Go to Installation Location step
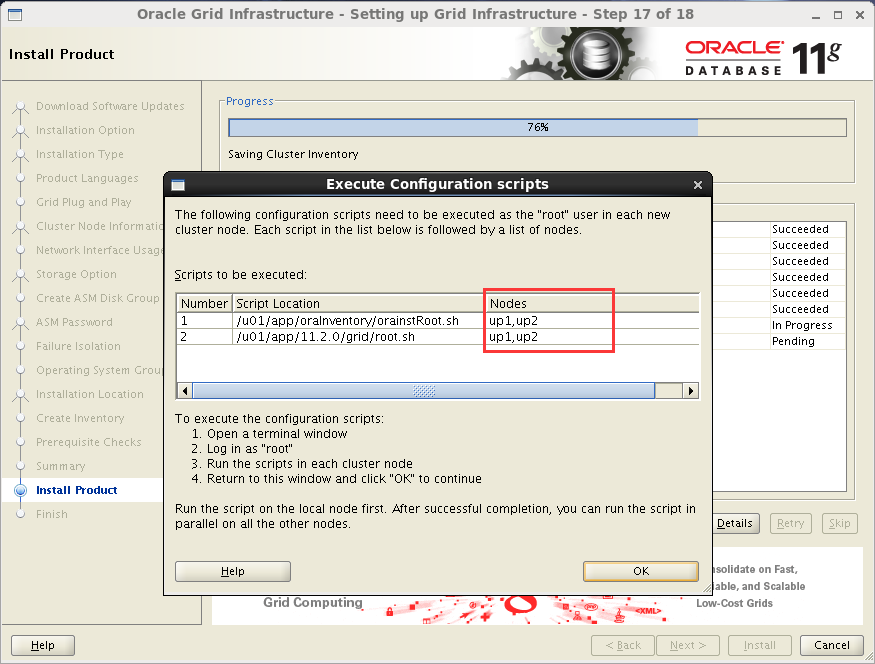875x664 pixels. [90, 394]
